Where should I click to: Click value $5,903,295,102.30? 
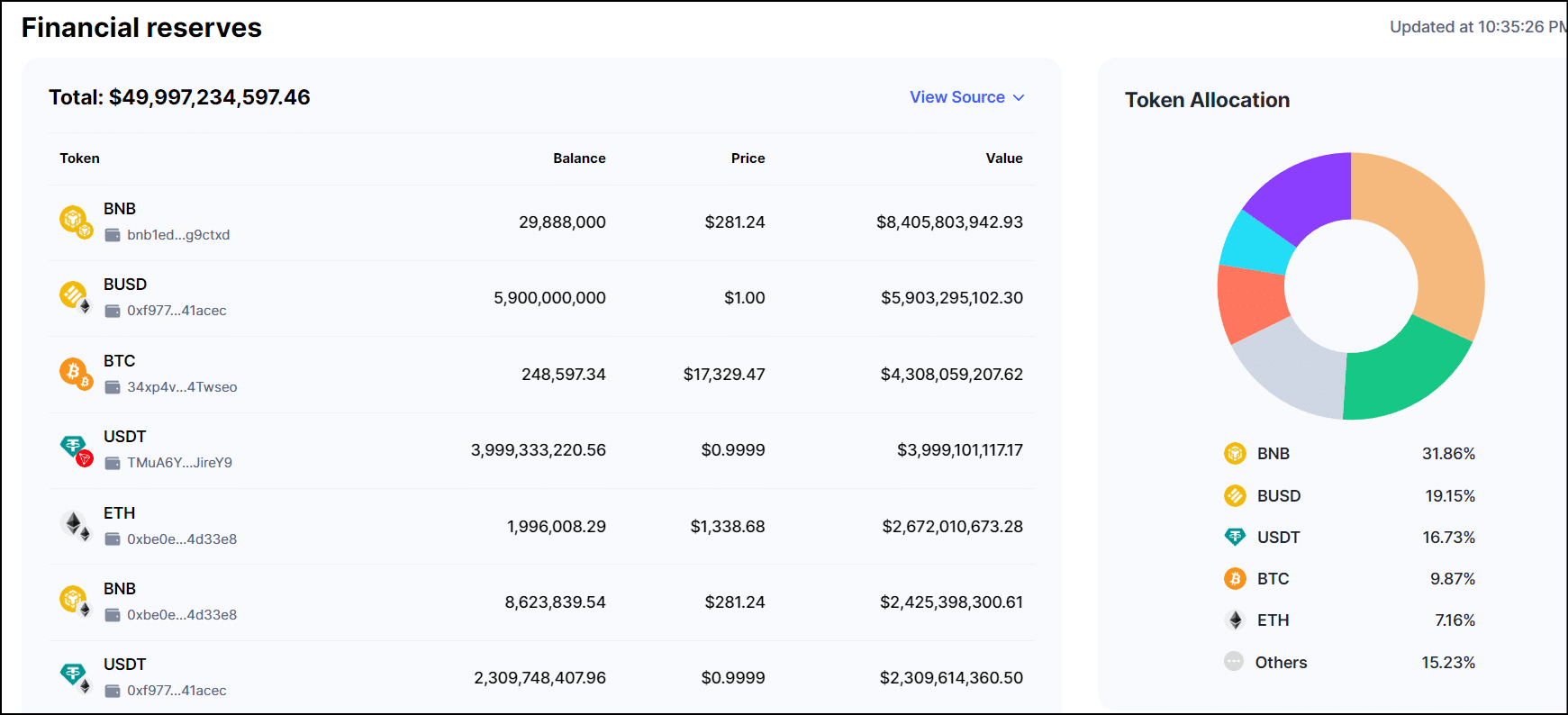(952, 297)
